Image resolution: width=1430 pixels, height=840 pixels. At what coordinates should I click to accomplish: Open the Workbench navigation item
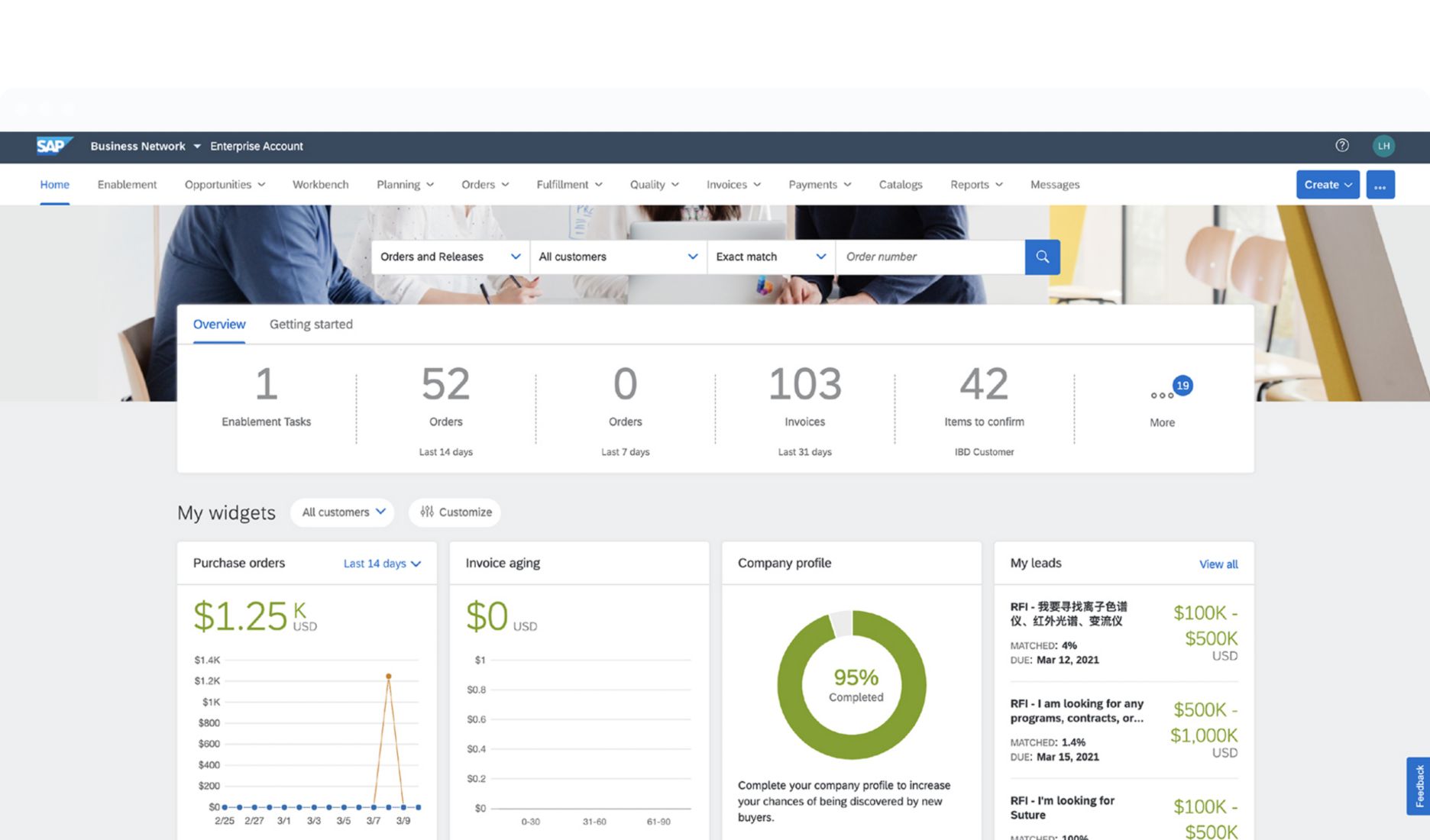click(320, 184)
